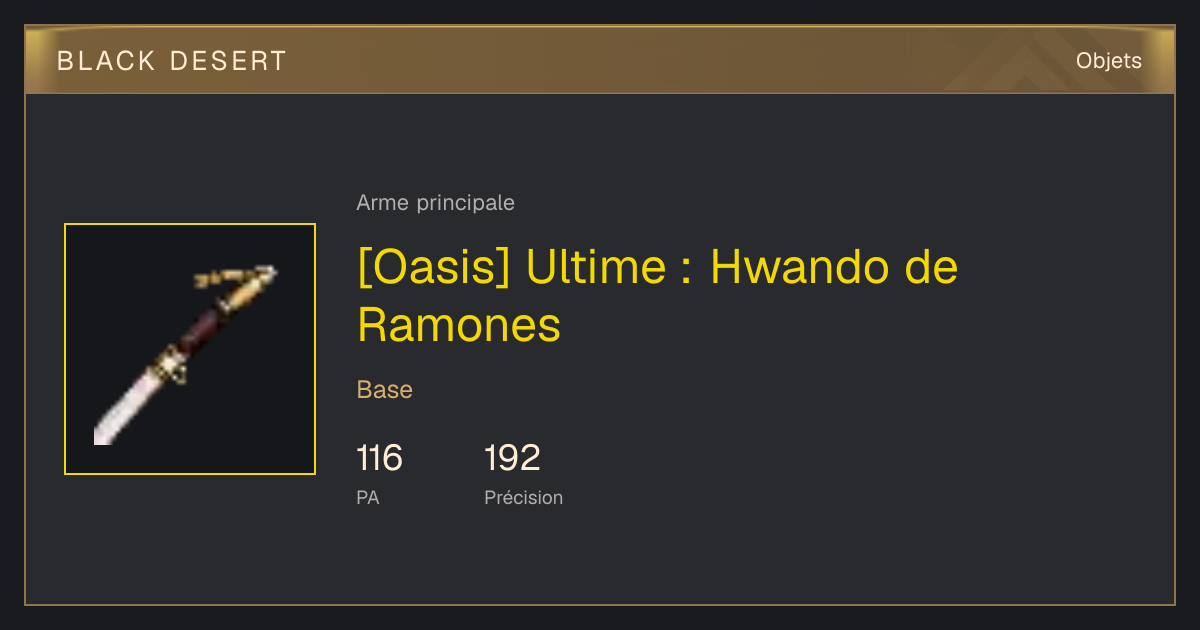1200x630 pixels.
Task: Click the [Oasis] prefix in the item title
Action: point(435,268)
